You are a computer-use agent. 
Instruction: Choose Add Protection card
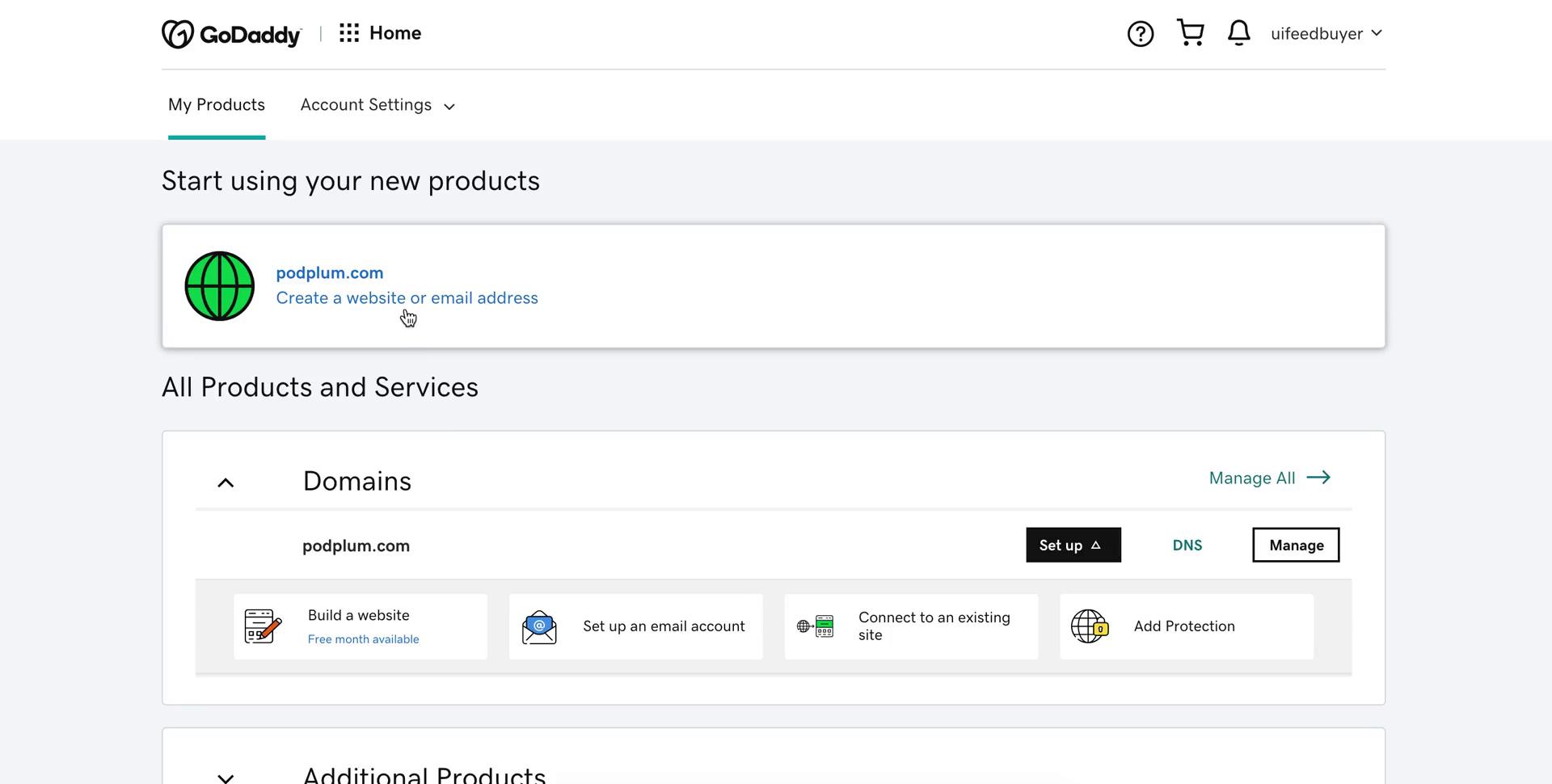coord(1187,626)
